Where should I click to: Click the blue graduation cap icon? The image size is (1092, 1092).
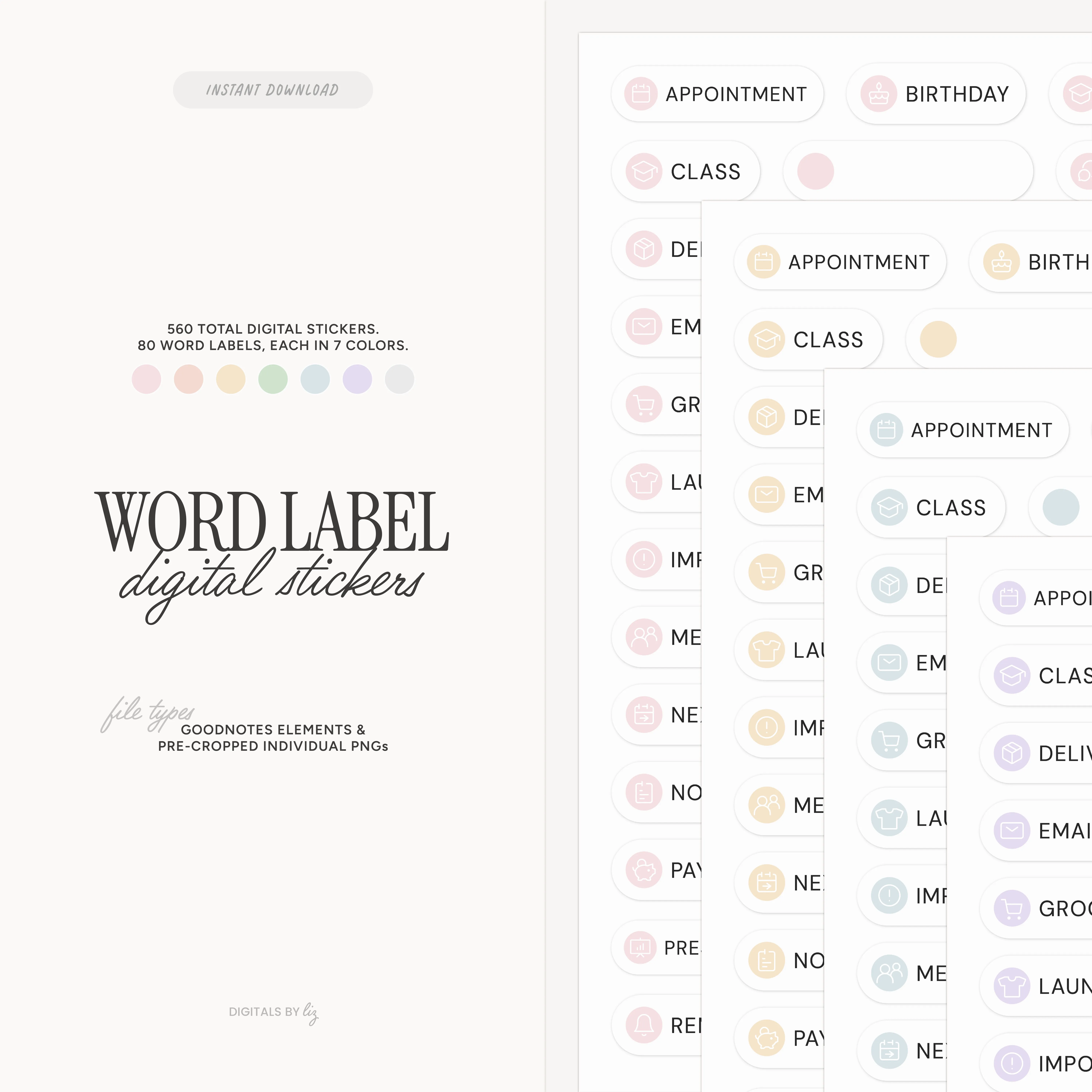coord(889,507)
